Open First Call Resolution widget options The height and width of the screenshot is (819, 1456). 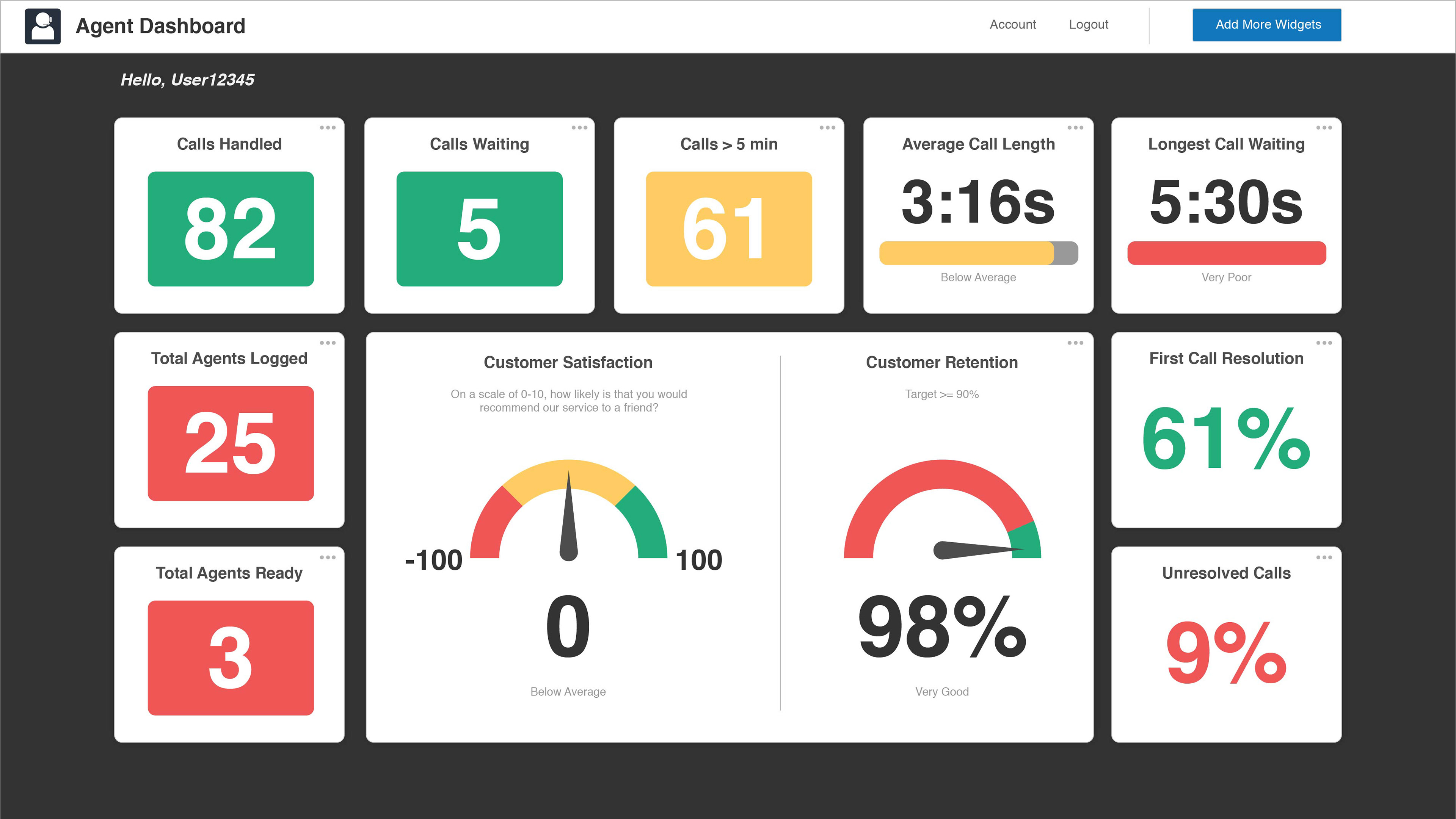pyautogui.click(x=1324, y=343)
